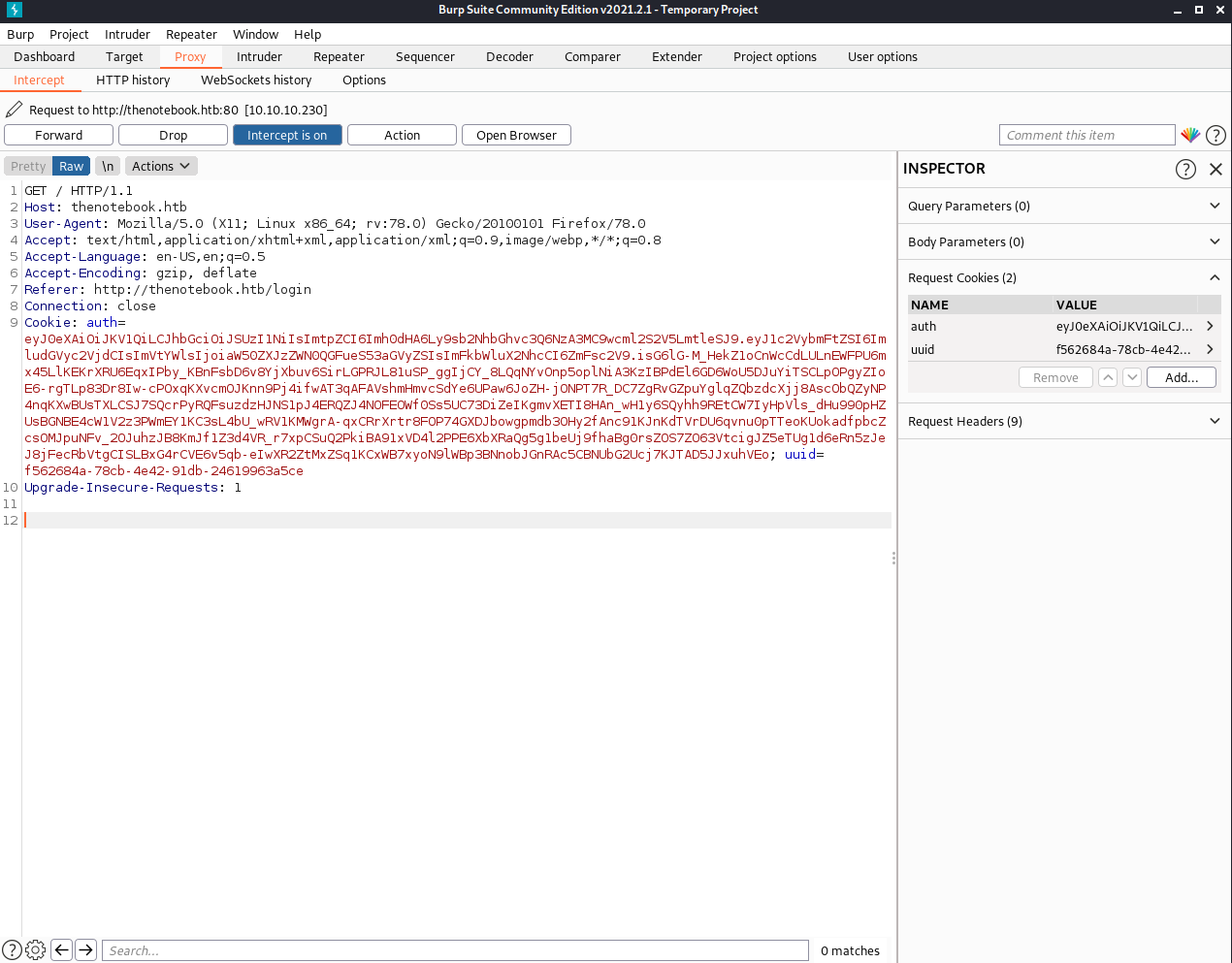This screenshot has height=963, width=1232.
Task: Switch editor to Raw view
Action: (x=72, y=166)
